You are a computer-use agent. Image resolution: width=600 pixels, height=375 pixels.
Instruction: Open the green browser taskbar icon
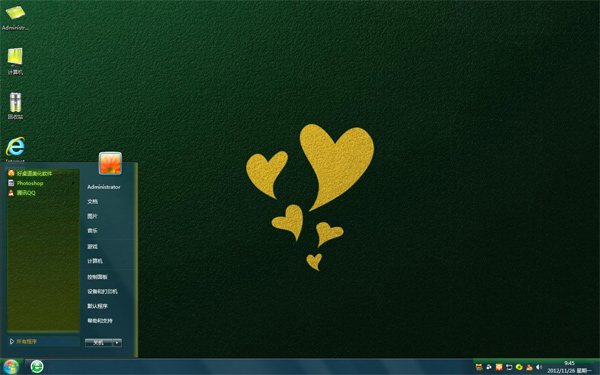coord(37,367)
